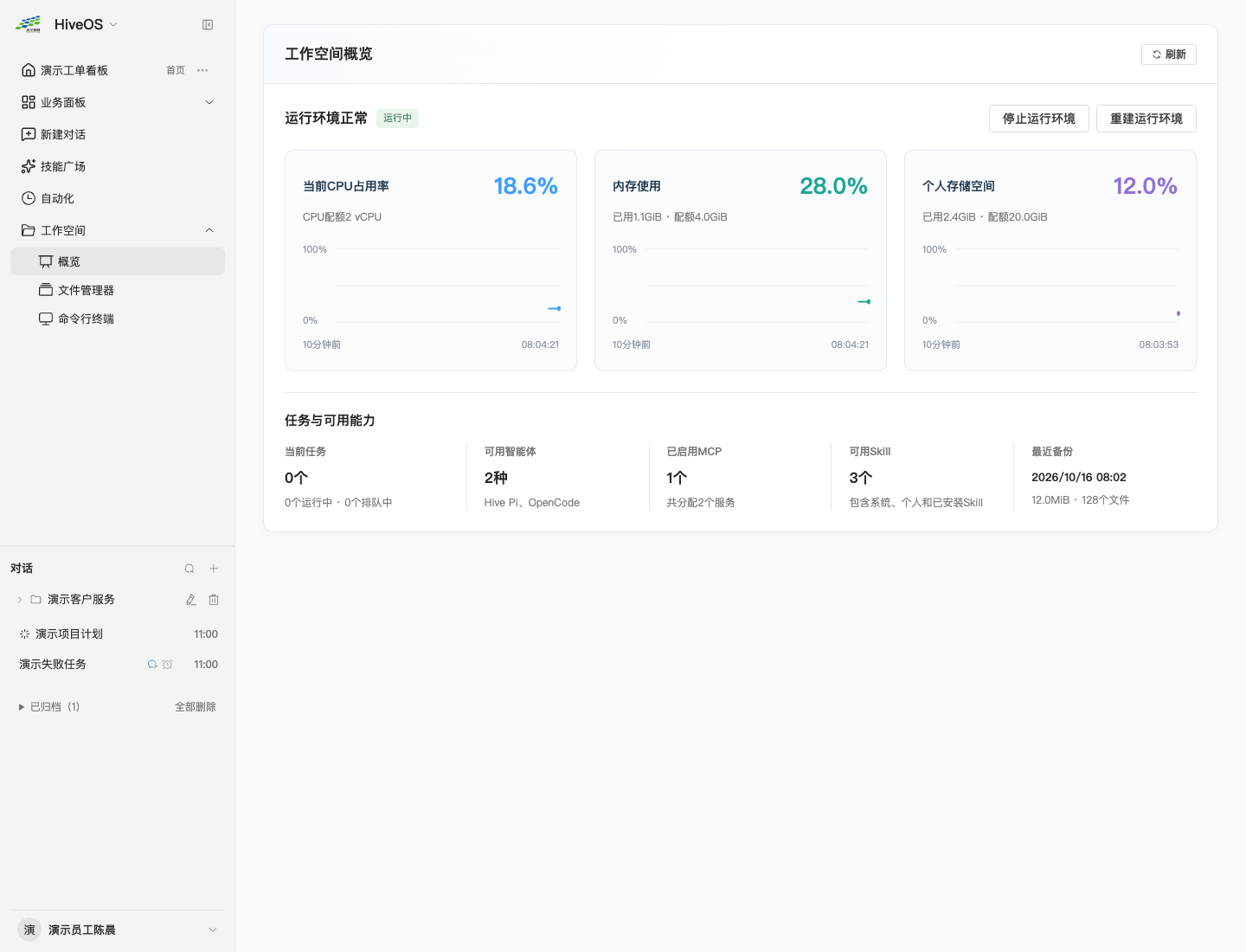
Task: Click the 命令行终端 monitor icon
Action: (x=46, y=318)
